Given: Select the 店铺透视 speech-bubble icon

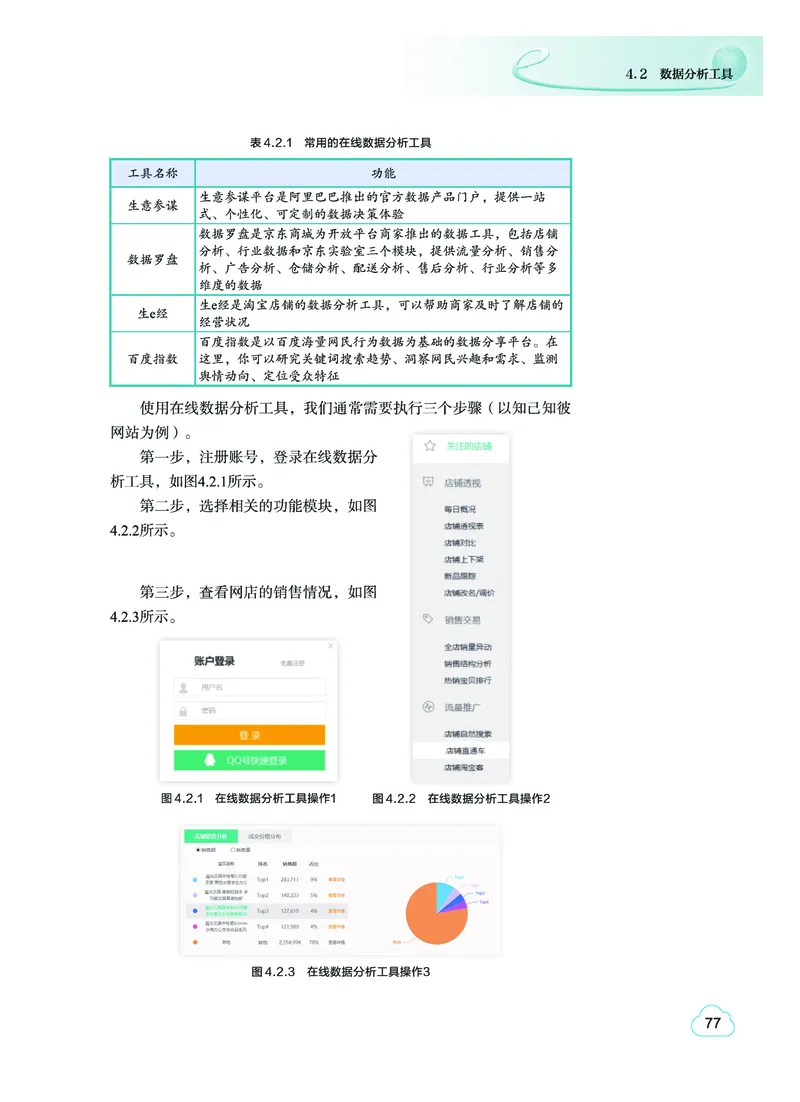Looking at the screenshot, I should point(427,482).
